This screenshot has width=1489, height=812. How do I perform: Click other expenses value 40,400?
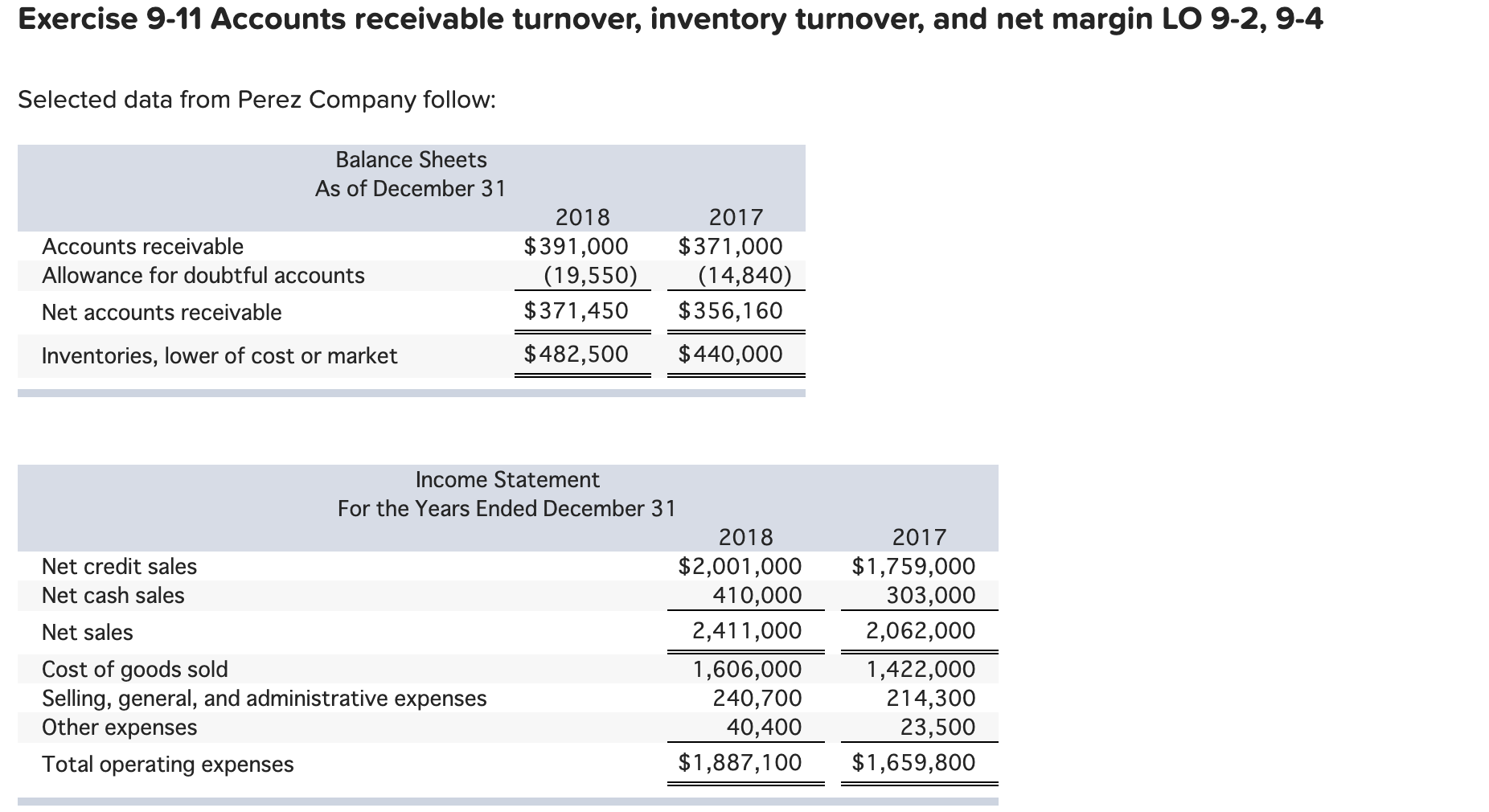(764, 727)
